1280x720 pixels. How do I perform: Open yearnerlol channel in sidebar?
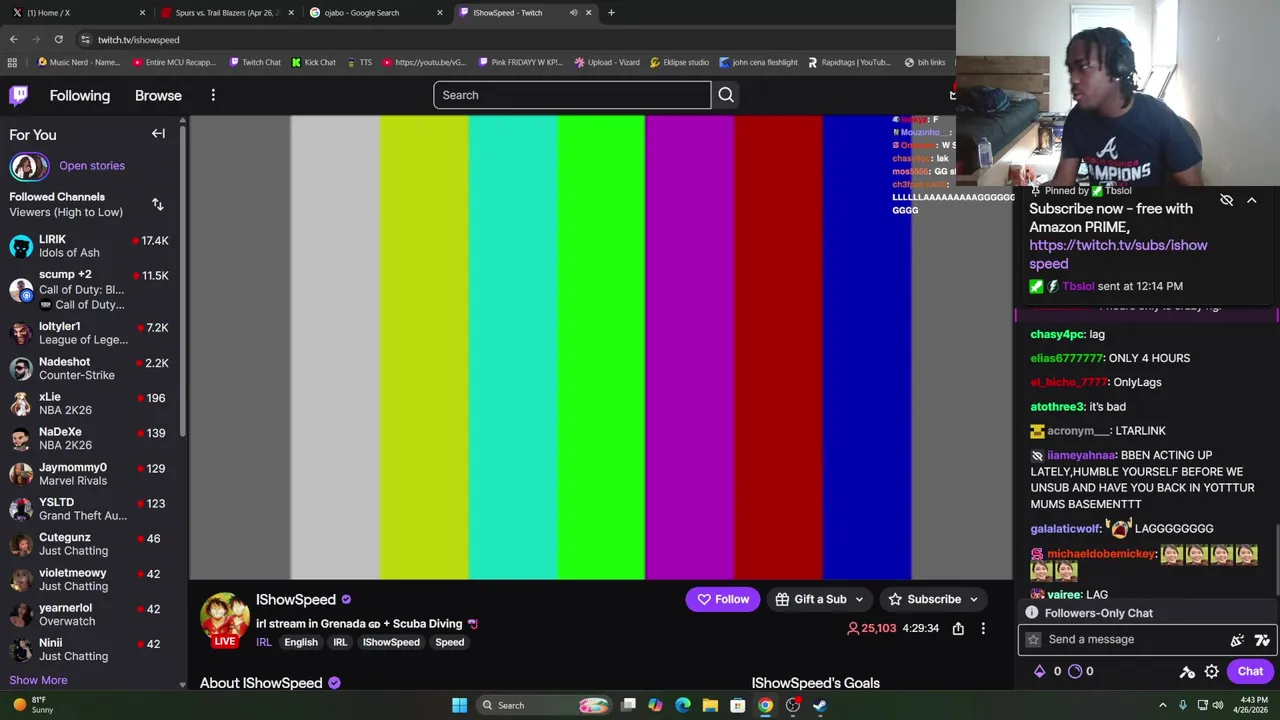(90, 614)
